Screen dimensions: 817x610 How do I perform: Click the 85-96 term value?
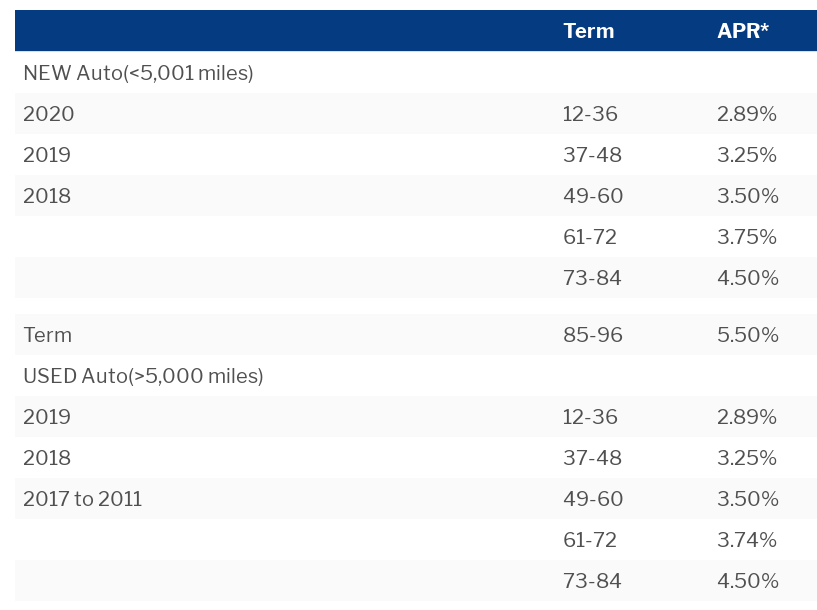(x=592, y=334)
